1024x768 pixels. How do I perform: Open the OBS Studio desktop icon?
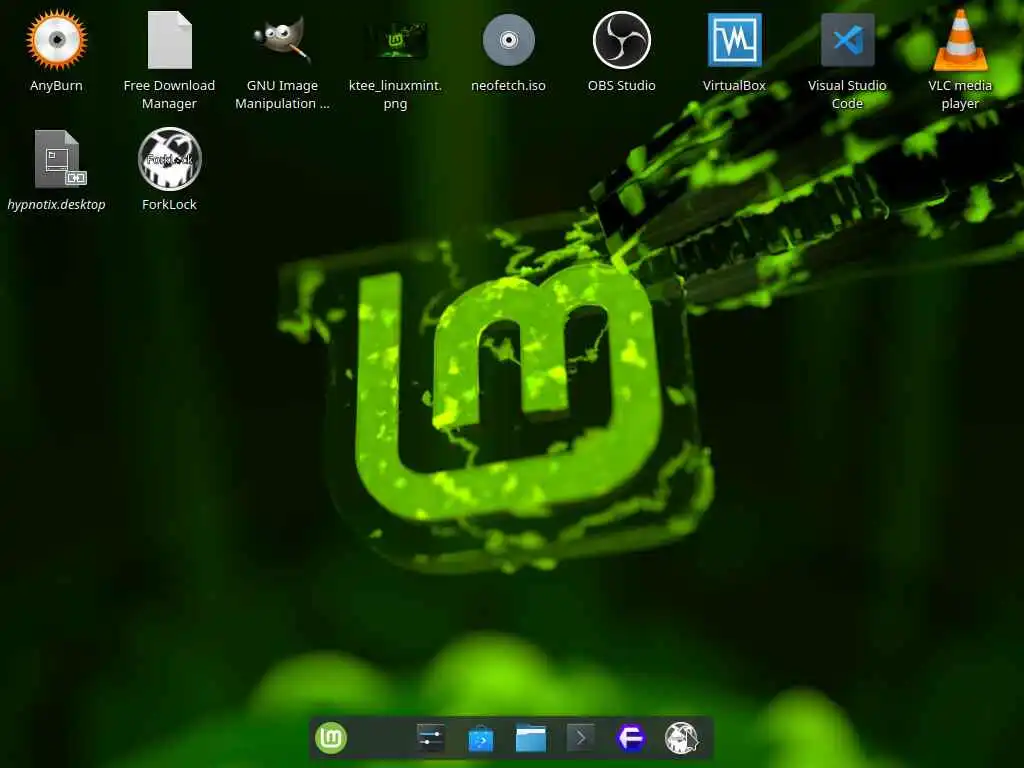coord(622,40)
